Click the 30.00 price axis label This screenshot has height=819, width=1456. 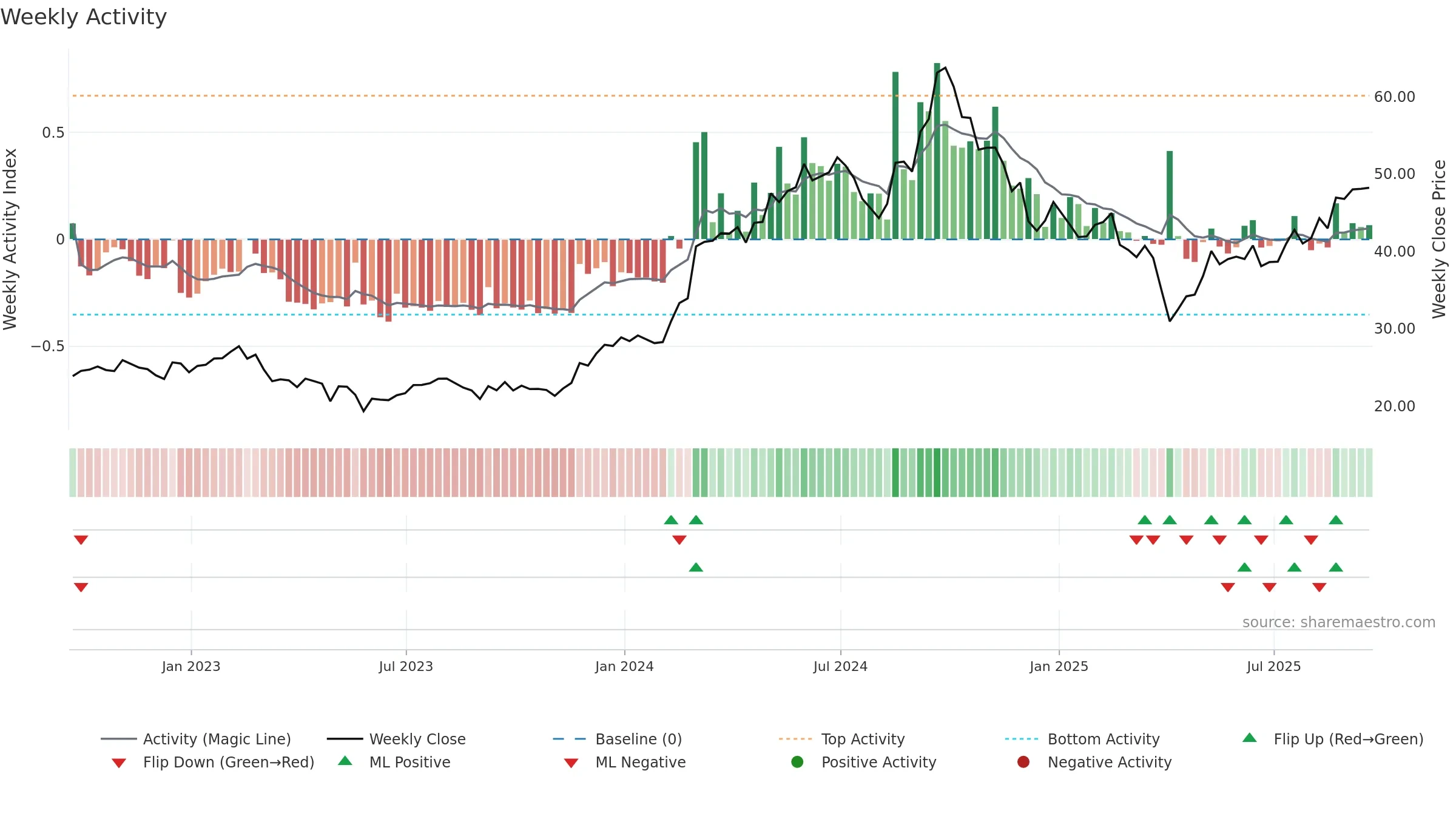click(x=1394, y=328)
